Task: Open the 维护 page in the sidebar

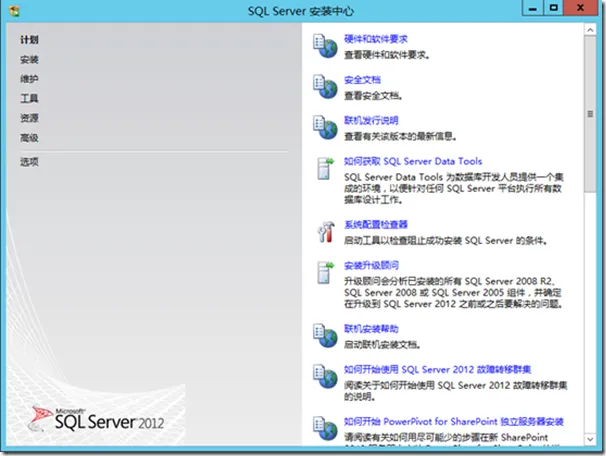Action: [x=29, y=79]
